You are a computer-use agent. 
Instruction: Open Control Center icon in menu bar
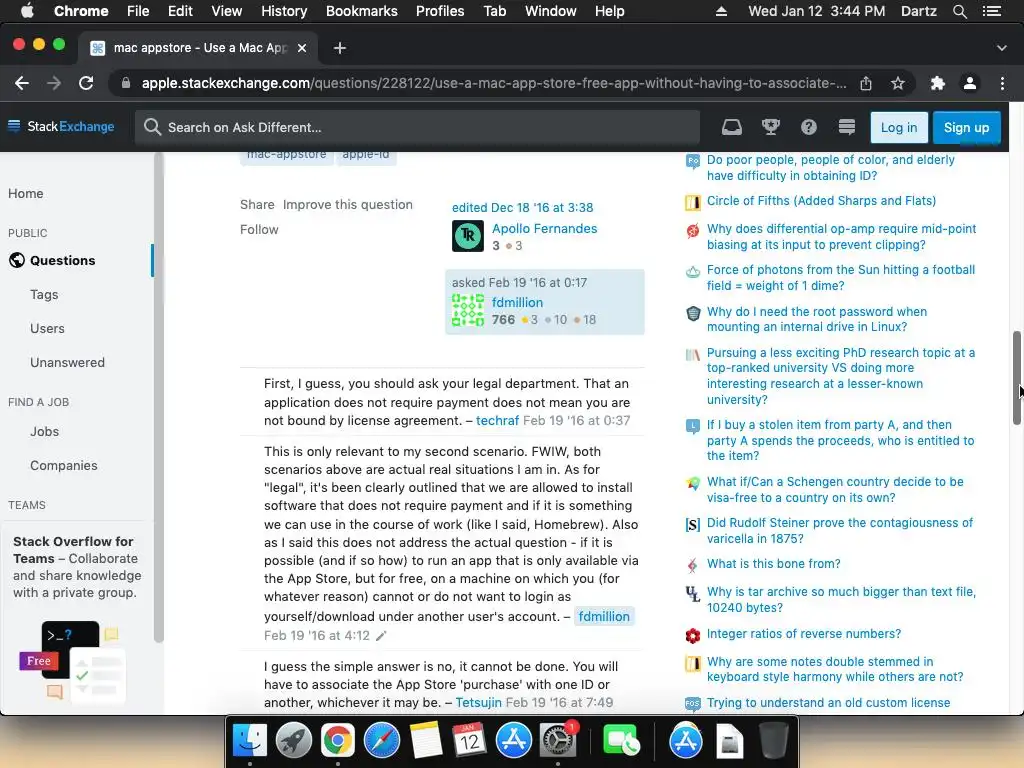pos(991,11)
